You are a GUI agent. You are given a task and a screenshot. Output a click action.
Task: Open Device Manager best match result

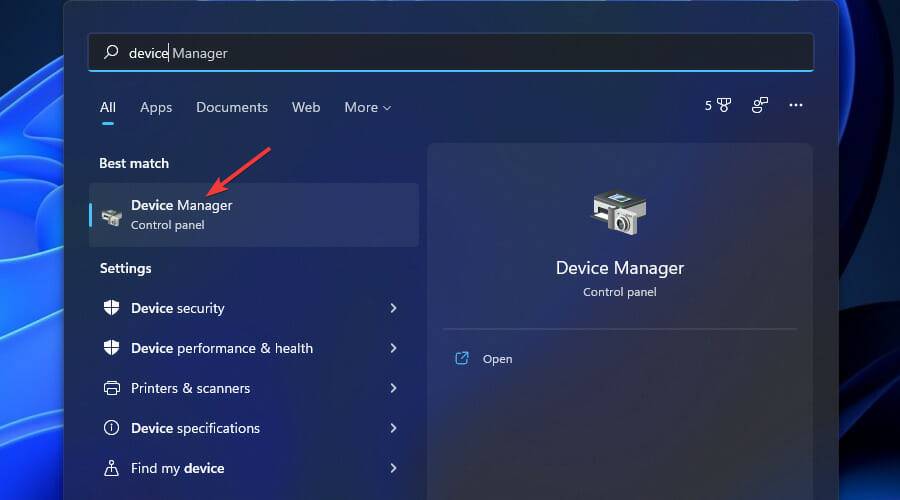[254, 215]
